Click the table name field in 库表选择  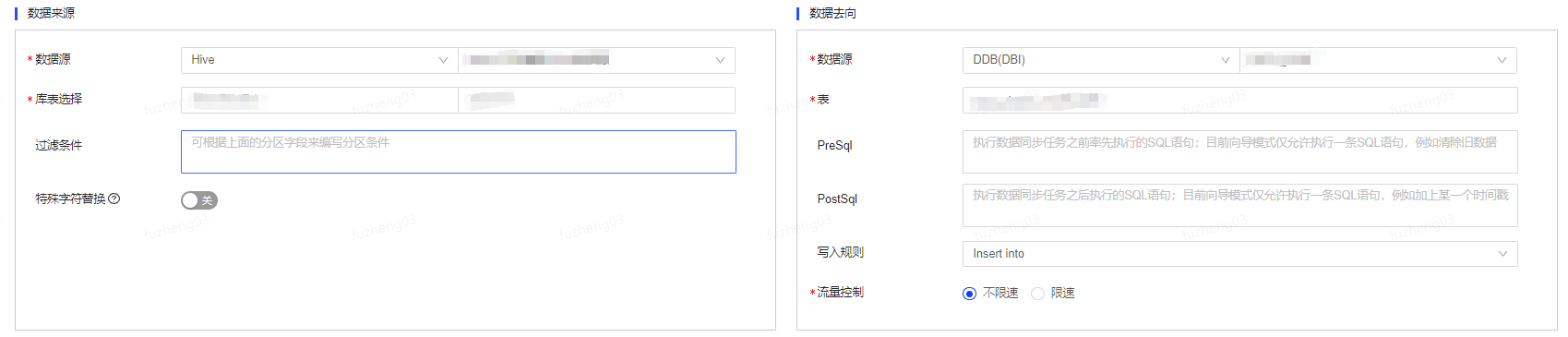click(597, 100)
